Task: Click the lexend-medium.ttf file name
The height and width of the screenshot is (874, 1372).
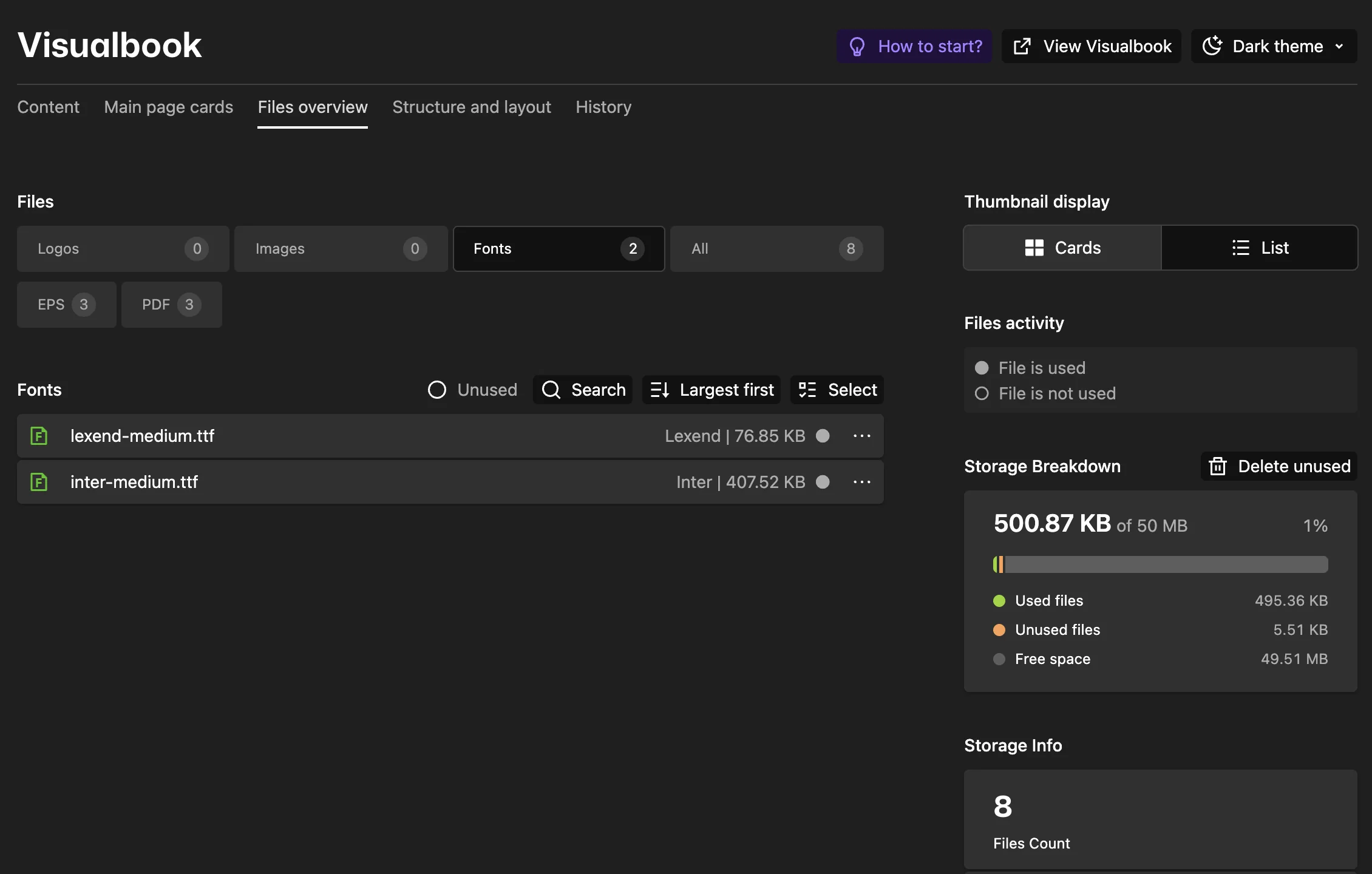Action: click(142, 436)
